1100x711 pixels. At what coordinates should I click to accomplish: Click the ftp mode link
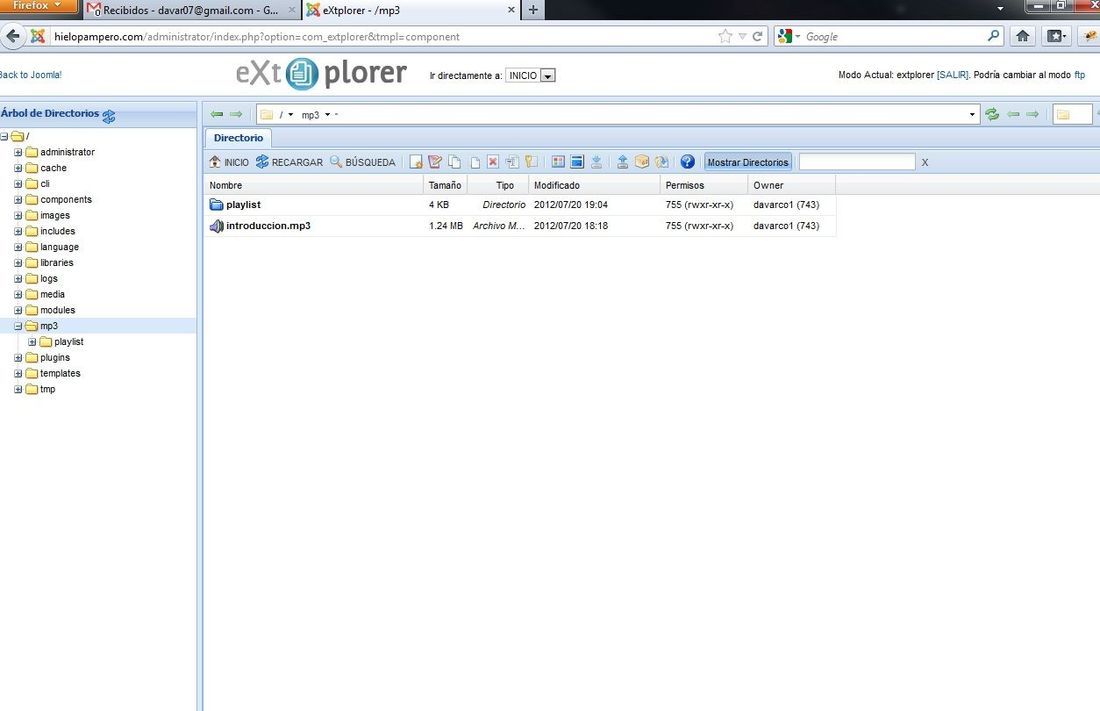(1080, 74)
